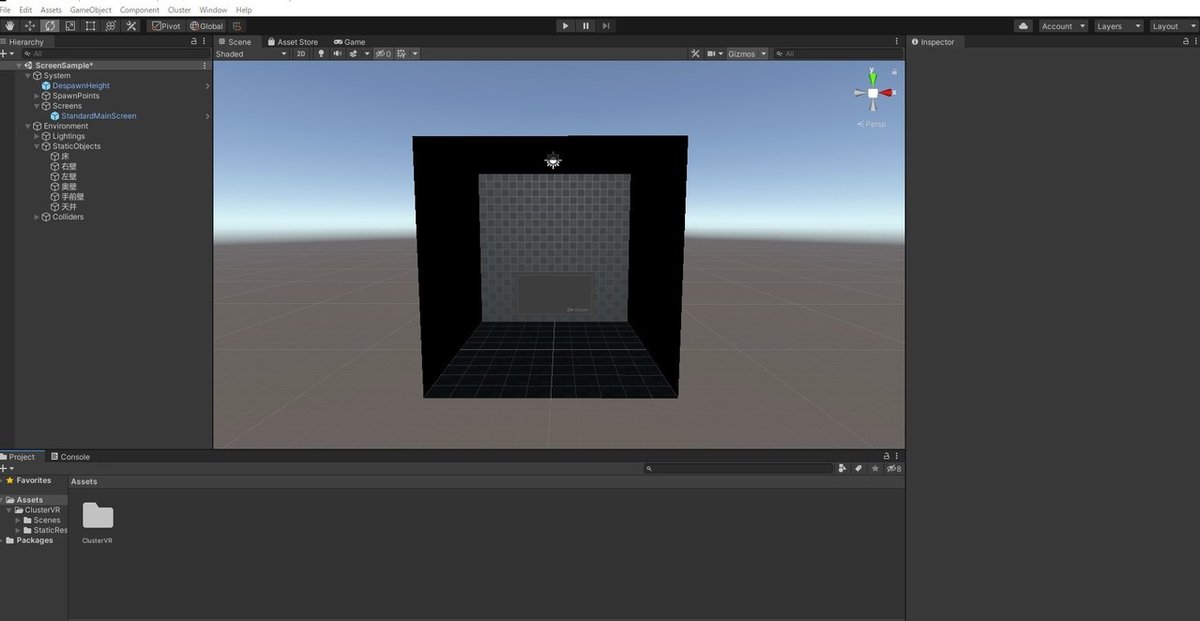Select DespawnHeight prefab in Hierarchy
The height and width of the screenshot is (621, 1200).
coord(81,86)
